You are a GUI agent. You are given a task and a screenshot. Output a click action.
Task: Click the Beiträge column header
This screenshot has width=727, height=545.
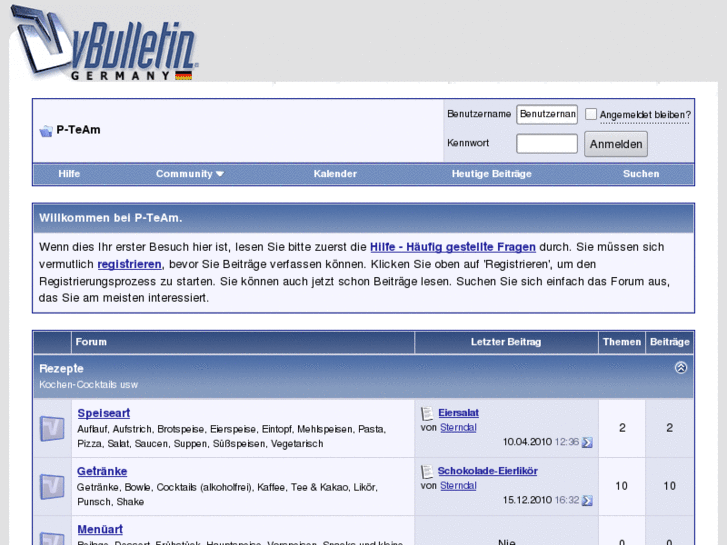670,342
